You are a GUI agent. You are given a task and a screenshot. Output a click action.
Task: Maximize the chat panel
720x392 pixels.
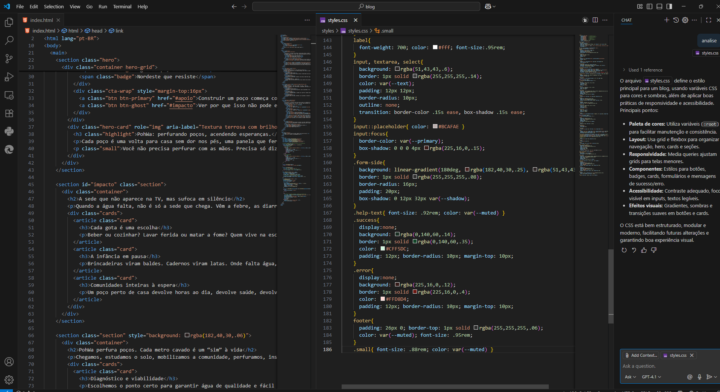(709, 20)
